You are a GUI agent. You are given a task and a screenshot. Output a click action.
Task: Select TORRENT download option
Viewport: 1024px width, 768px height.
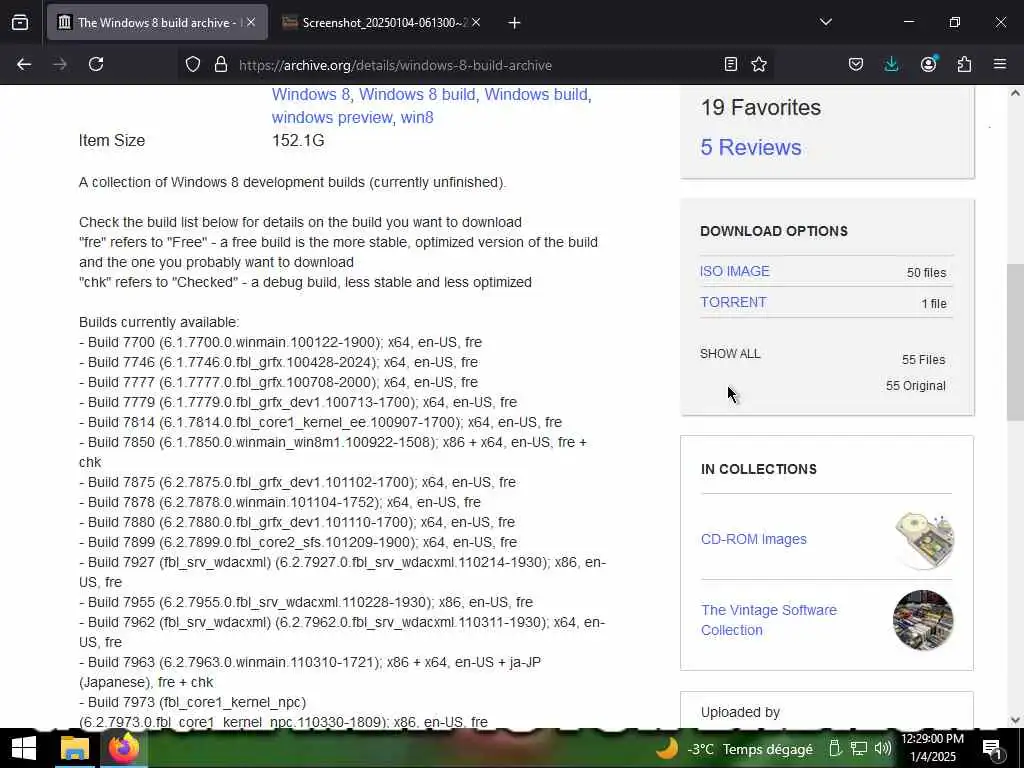point(733,302)
